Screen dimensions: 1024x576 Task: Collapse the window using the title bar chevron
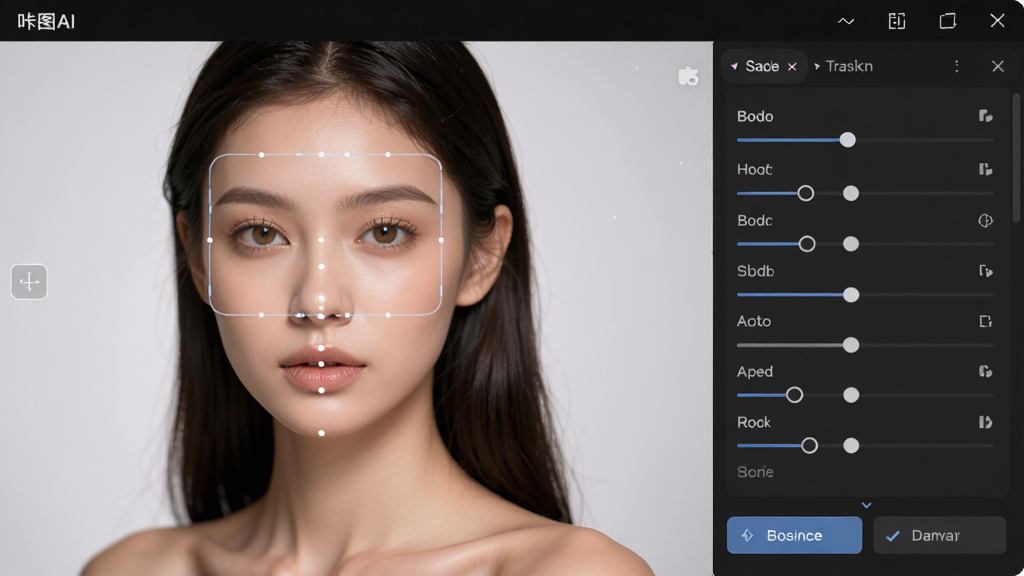coord(846,21)
